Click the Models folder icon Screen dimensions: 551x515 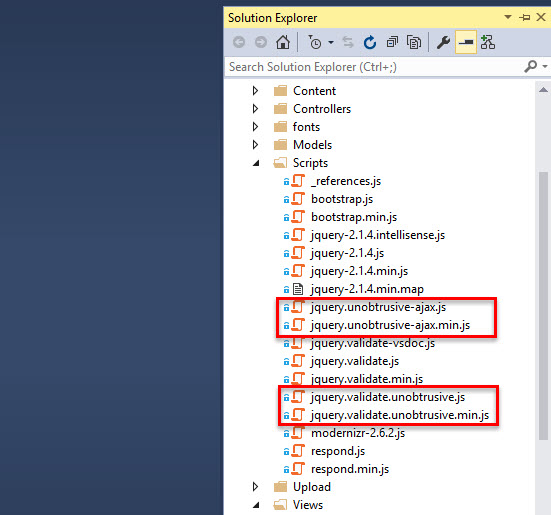point(280,144)
